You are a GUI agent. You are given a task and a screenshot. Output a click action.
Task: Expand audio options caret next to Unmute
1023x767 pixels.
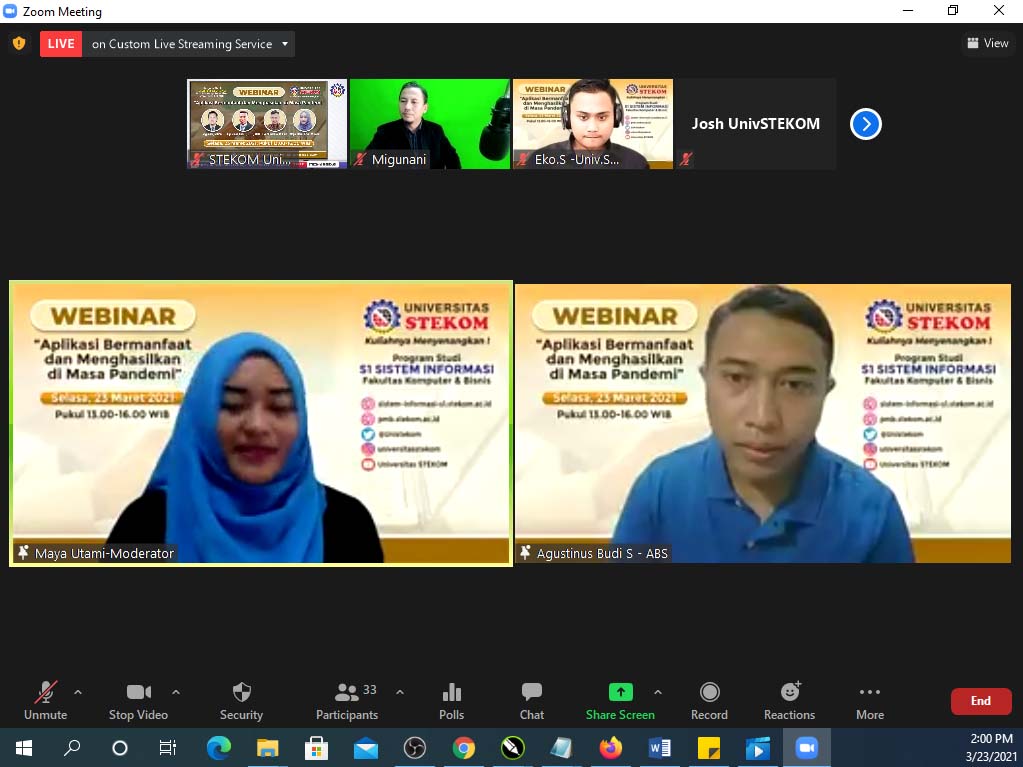(78, 692)
